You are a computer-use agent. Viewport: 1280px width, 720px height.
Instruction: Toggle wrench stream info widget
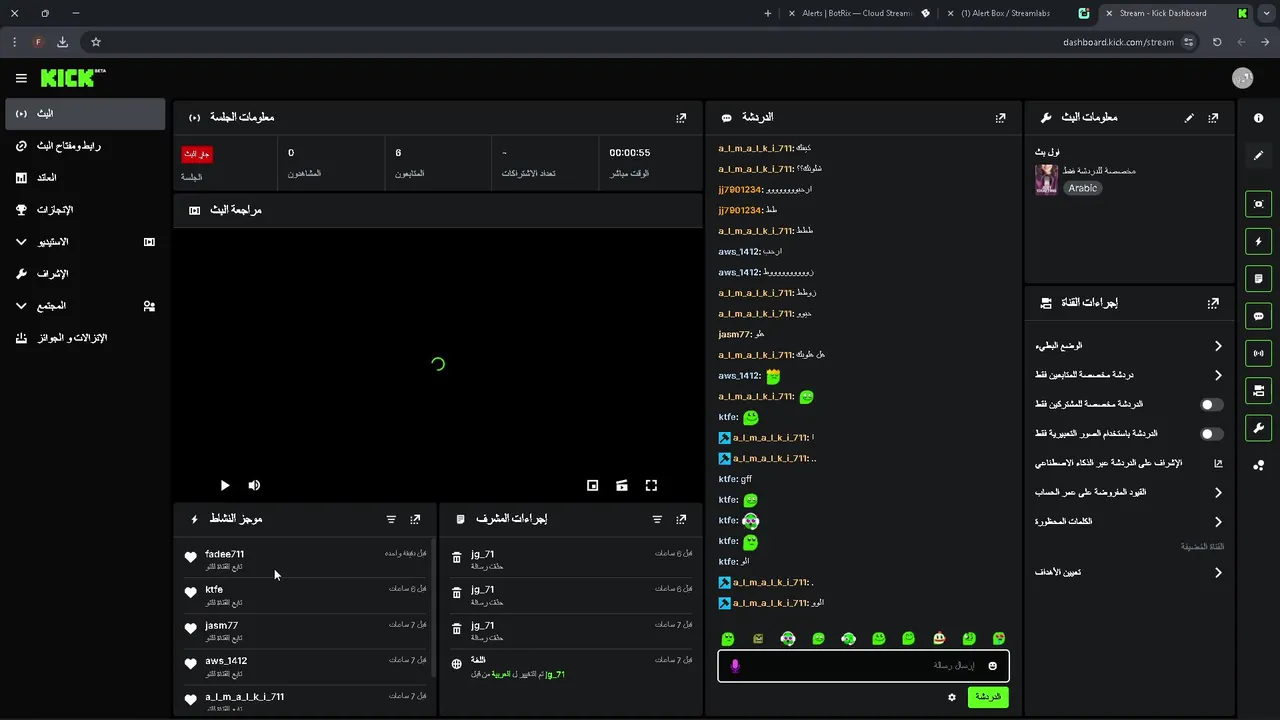(1258, 427)
